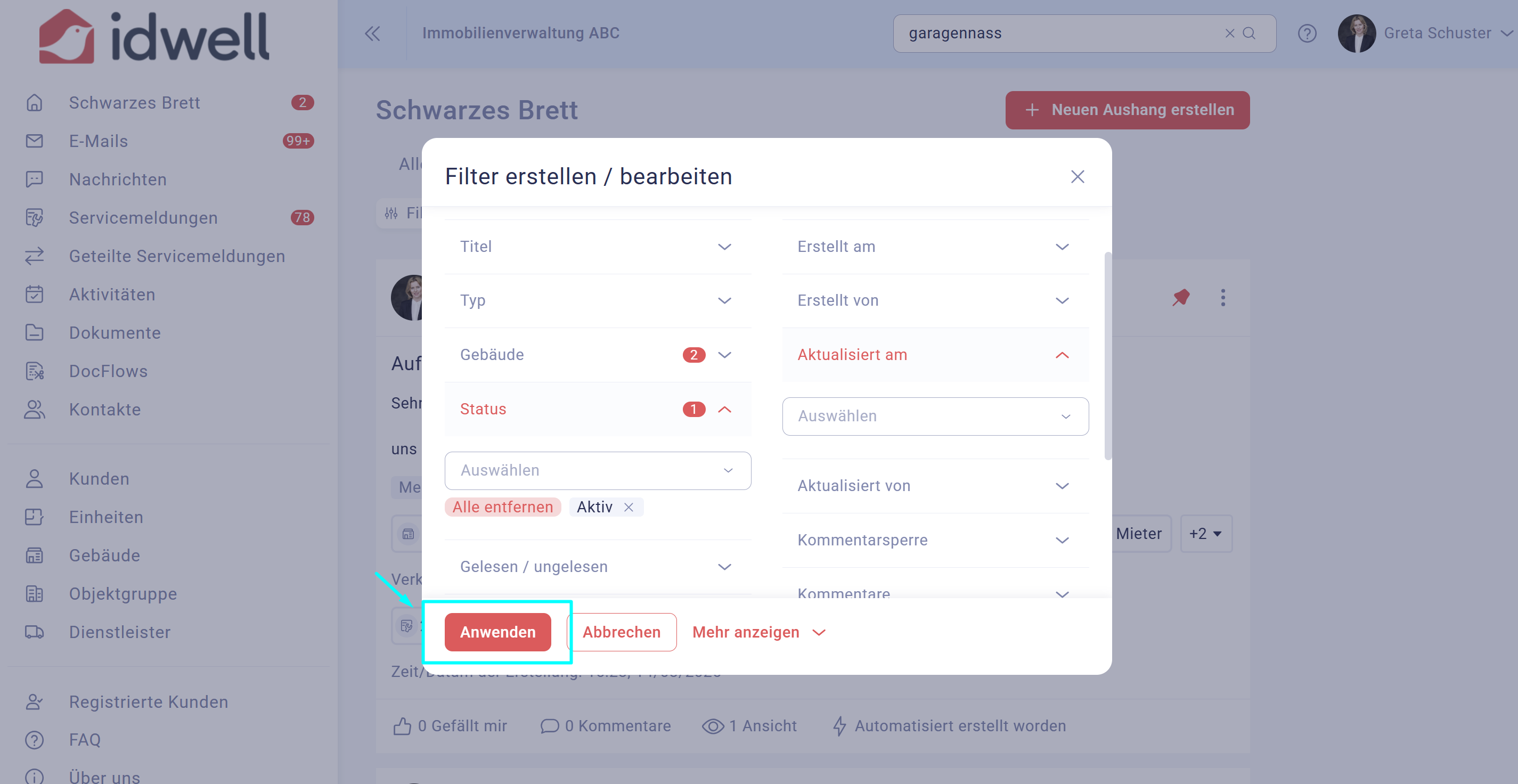Open the E-Mails envelope icon
Image resolution: width=1518 pixels, height=784 pixels.
(x=34, y=141)
